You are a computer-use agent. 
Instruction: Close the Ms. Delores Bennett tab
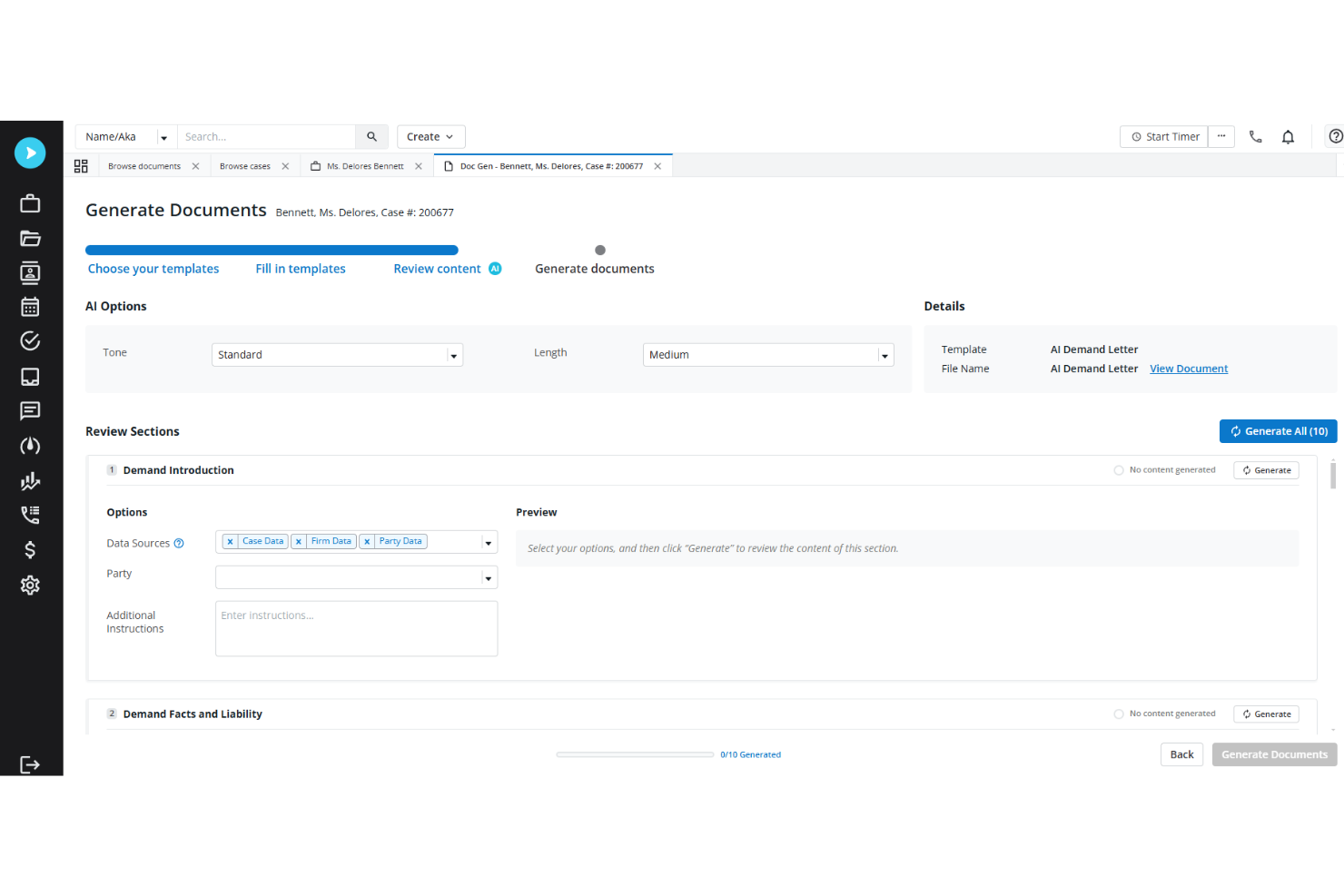pyautogui.click(x=419, y=166)
